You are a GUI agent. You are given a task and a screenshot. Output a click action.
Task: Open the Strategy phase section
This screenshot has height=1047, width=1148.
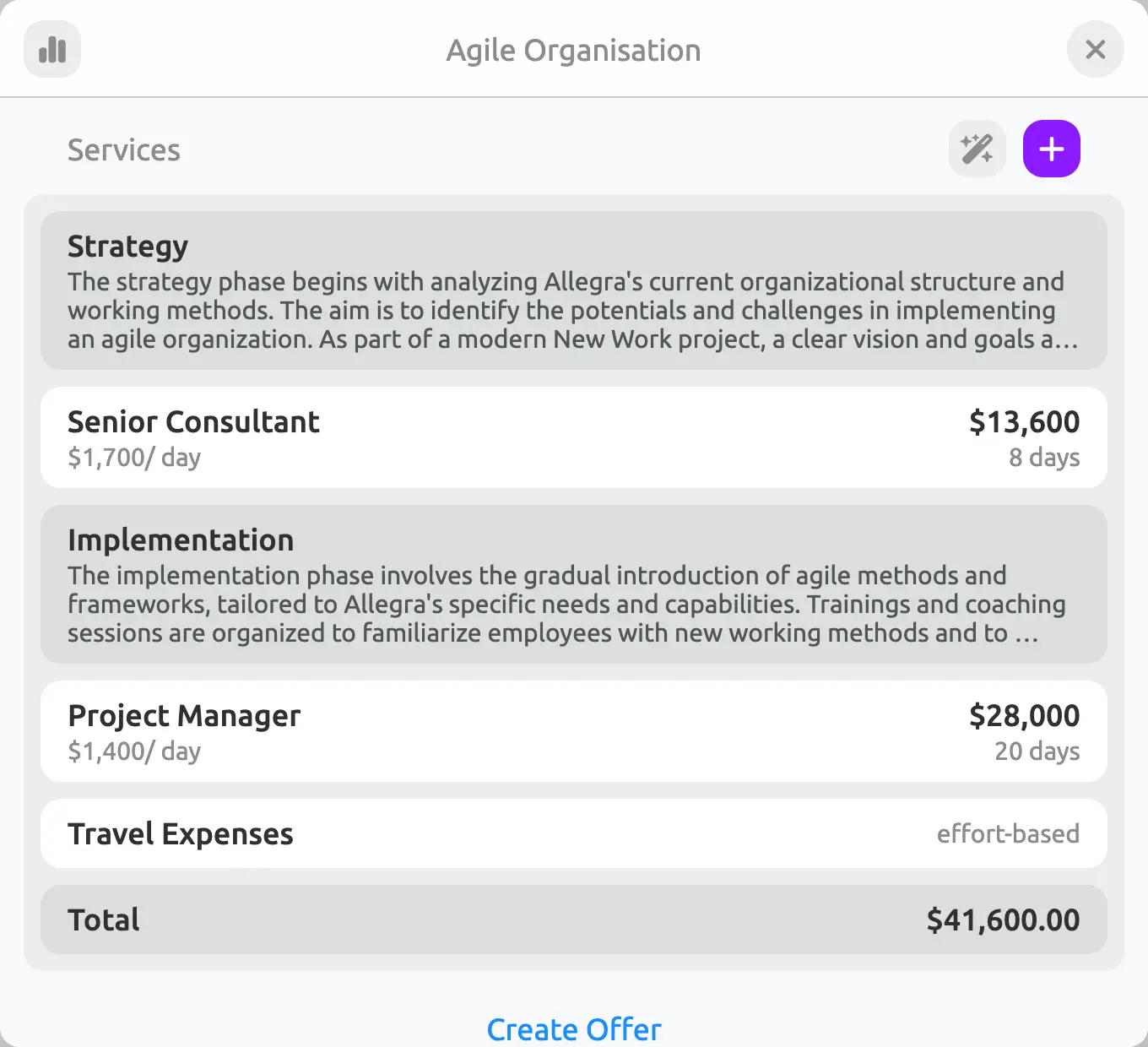coord(574,290)
